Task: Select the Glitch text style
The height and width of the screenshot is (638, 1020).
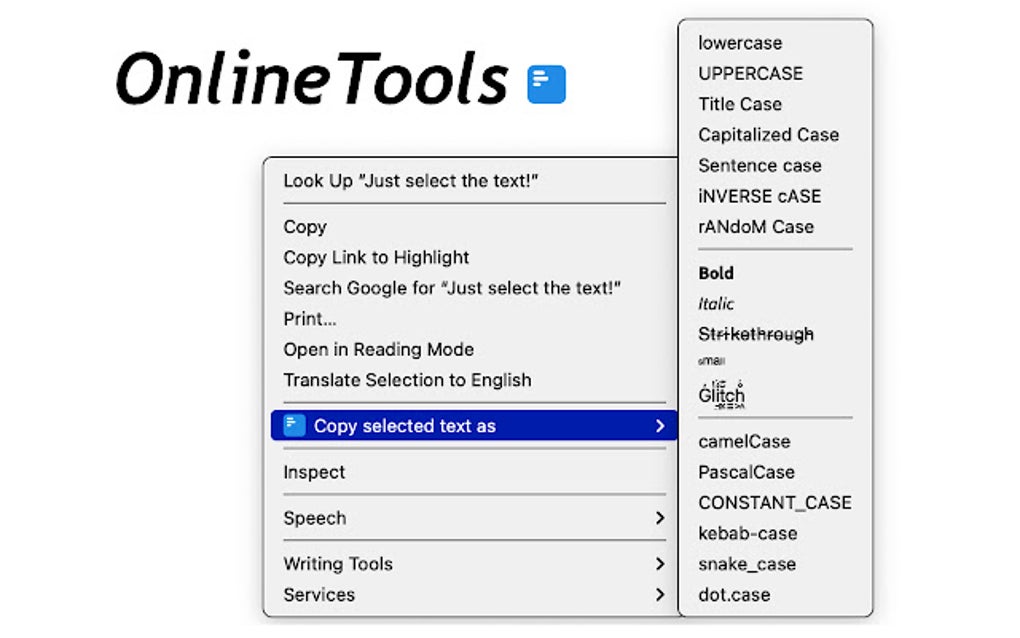Action: pyautogui.click(x=721, y=394)
